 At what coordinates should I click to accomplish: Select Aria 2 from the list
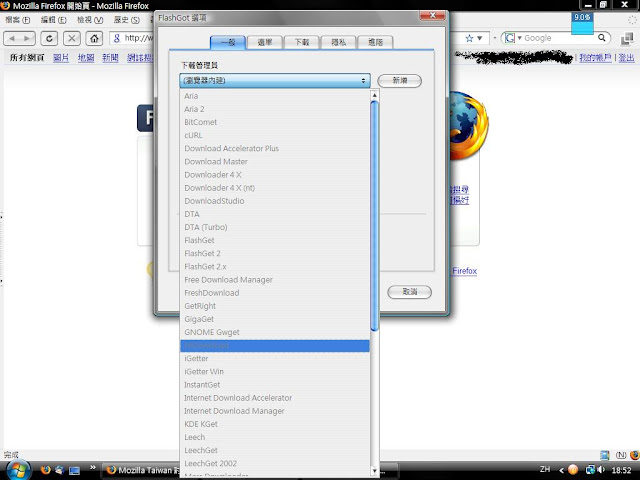click(x=275, y=109)
